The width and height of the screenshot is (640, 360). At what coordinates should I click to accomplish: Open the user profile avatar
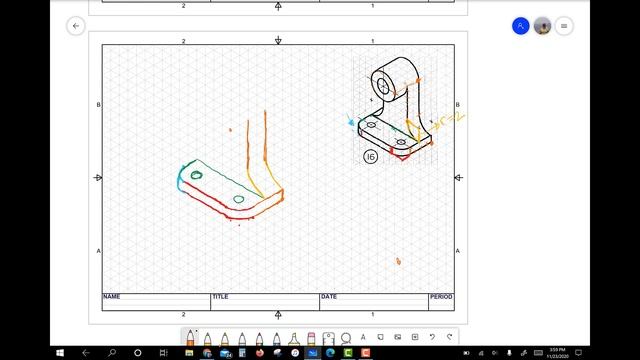[542, 26]
